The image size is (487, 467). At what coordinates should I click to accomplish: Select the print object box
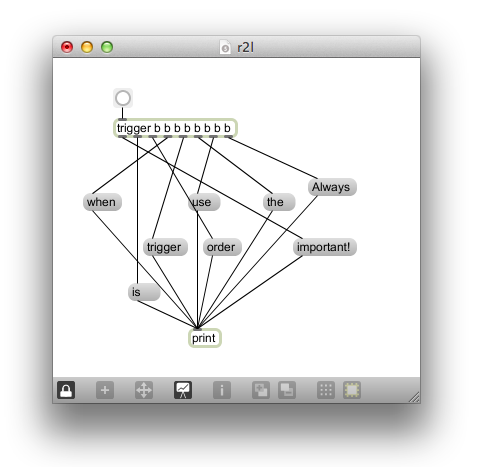click(x=205, y=338)
